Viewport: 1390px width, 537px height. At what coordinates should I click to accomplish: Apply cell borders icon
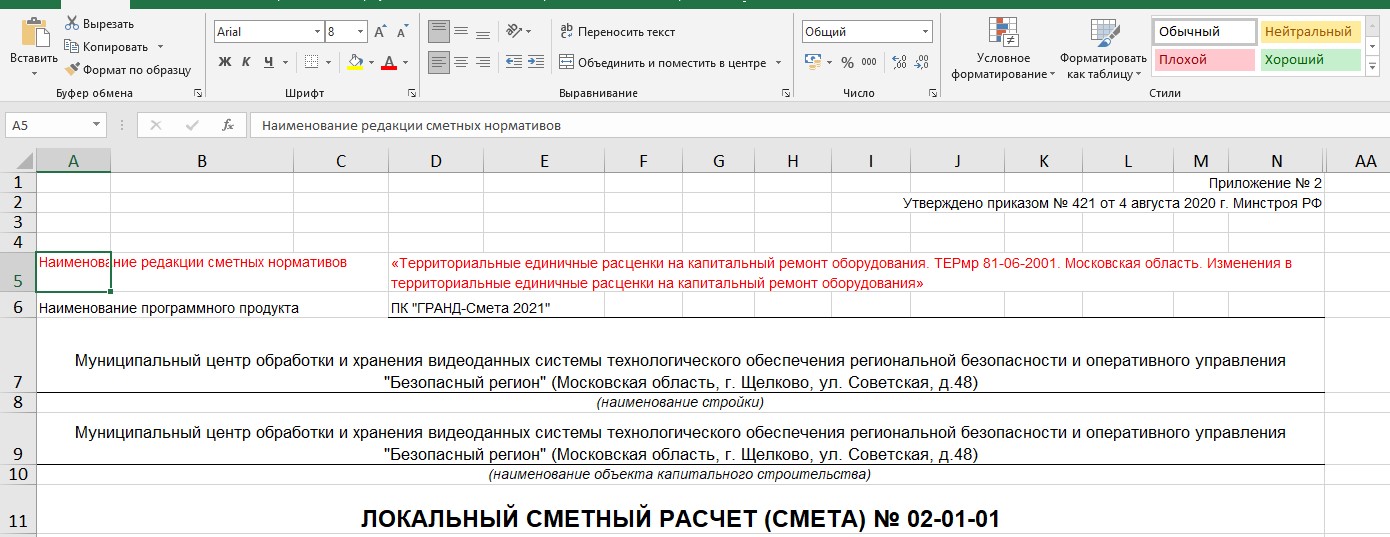pos(311,62)
